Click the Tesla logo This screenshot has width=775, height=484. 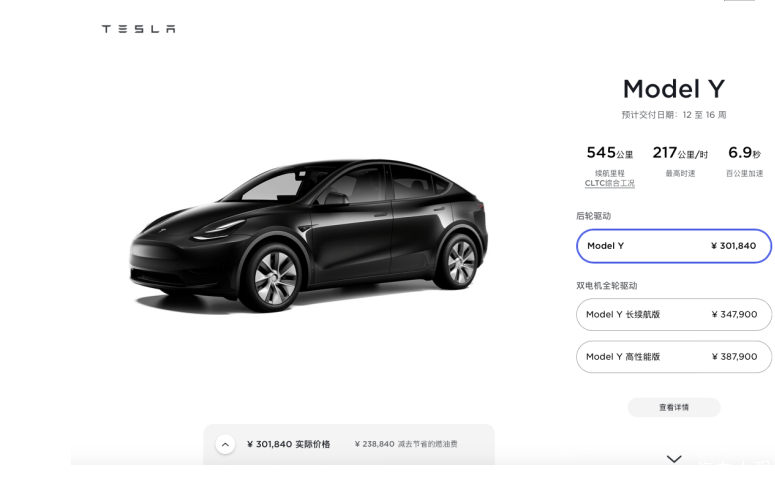coord(138,29)
